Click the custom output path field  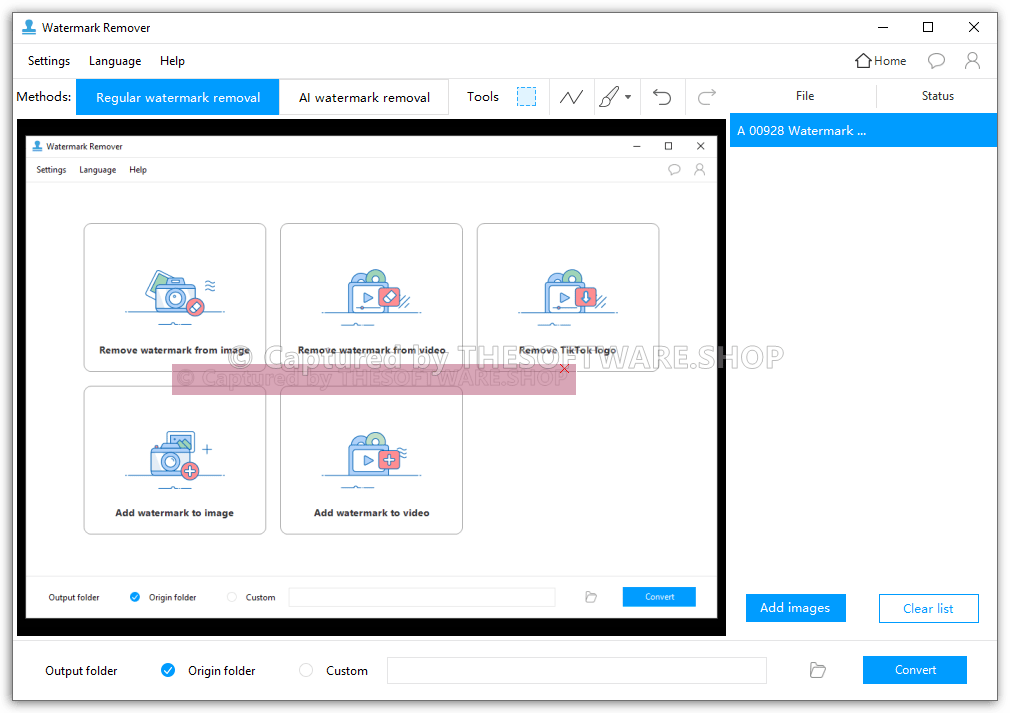pyautogui.click(x=576, y=670)
